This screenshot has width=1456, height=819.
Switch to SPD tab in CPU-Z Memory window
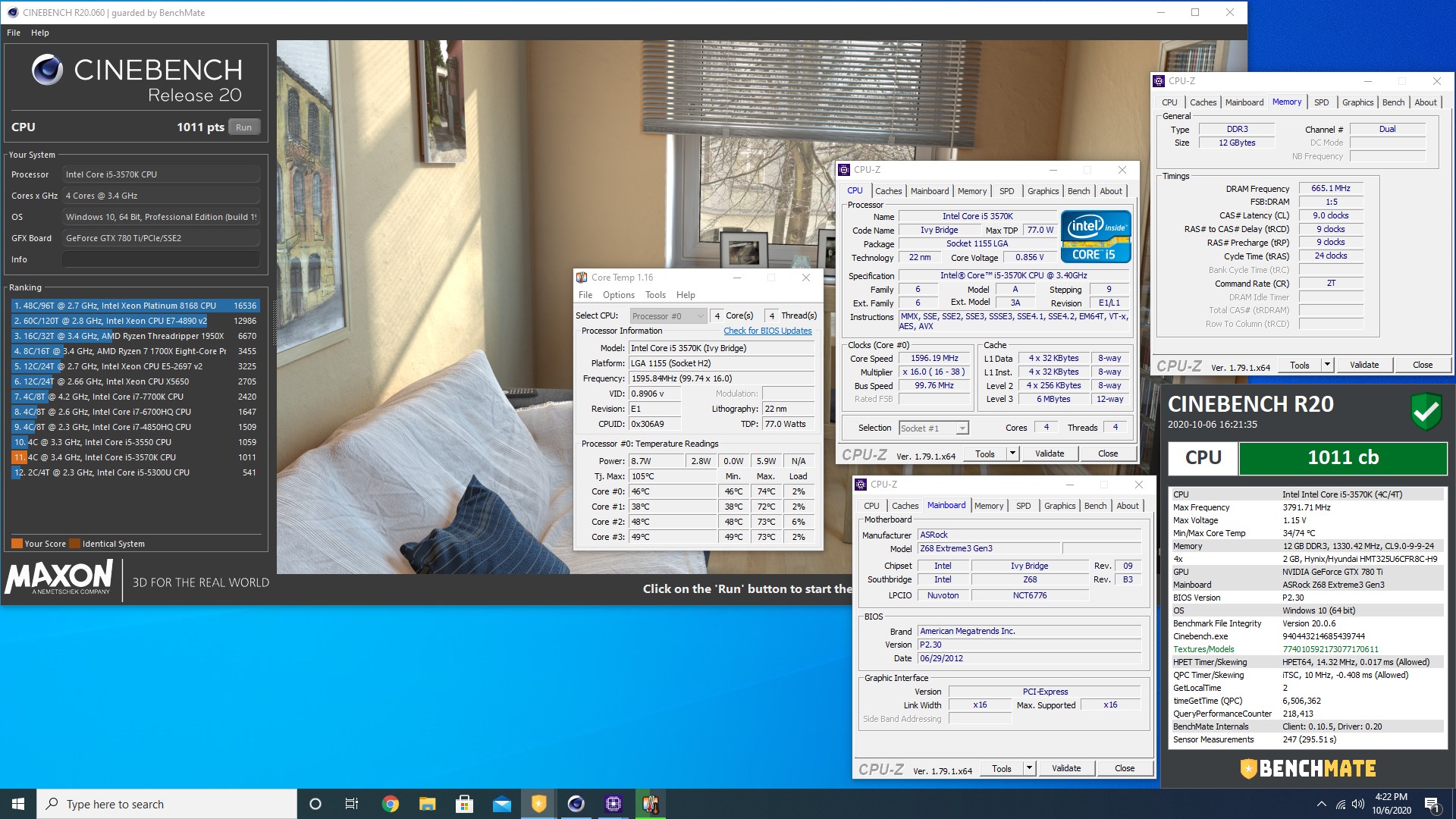click(x=1321, y=102)
